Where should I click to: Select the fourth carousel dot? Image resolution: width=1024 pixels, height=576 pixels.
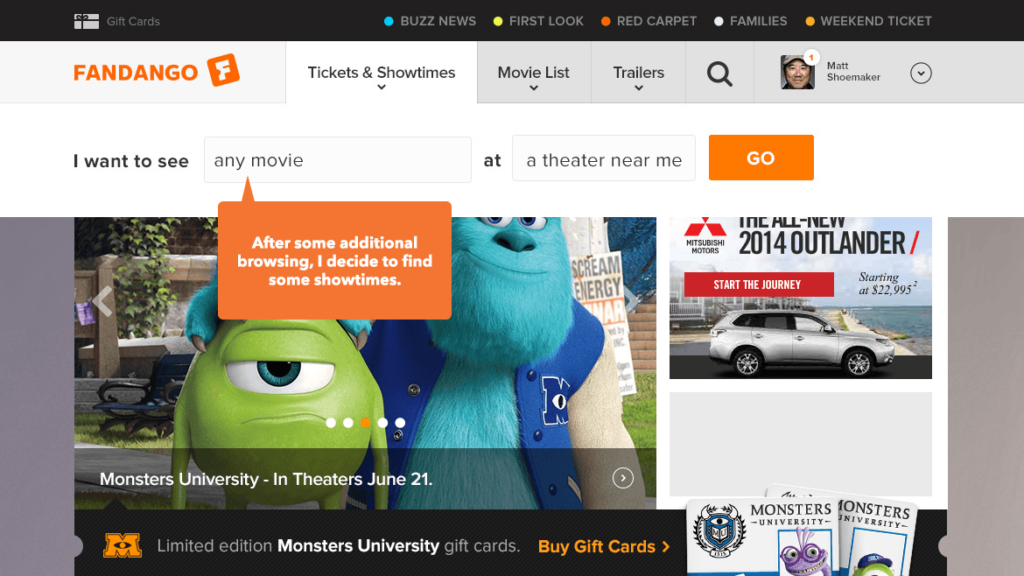[383, 423]
